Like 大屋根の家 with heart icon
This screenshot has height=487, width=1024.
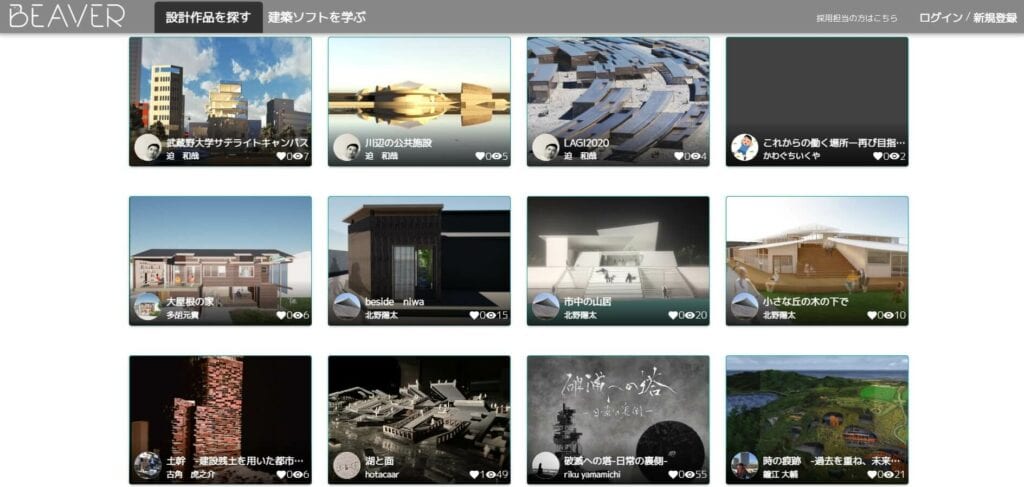[x=281, y=315]
